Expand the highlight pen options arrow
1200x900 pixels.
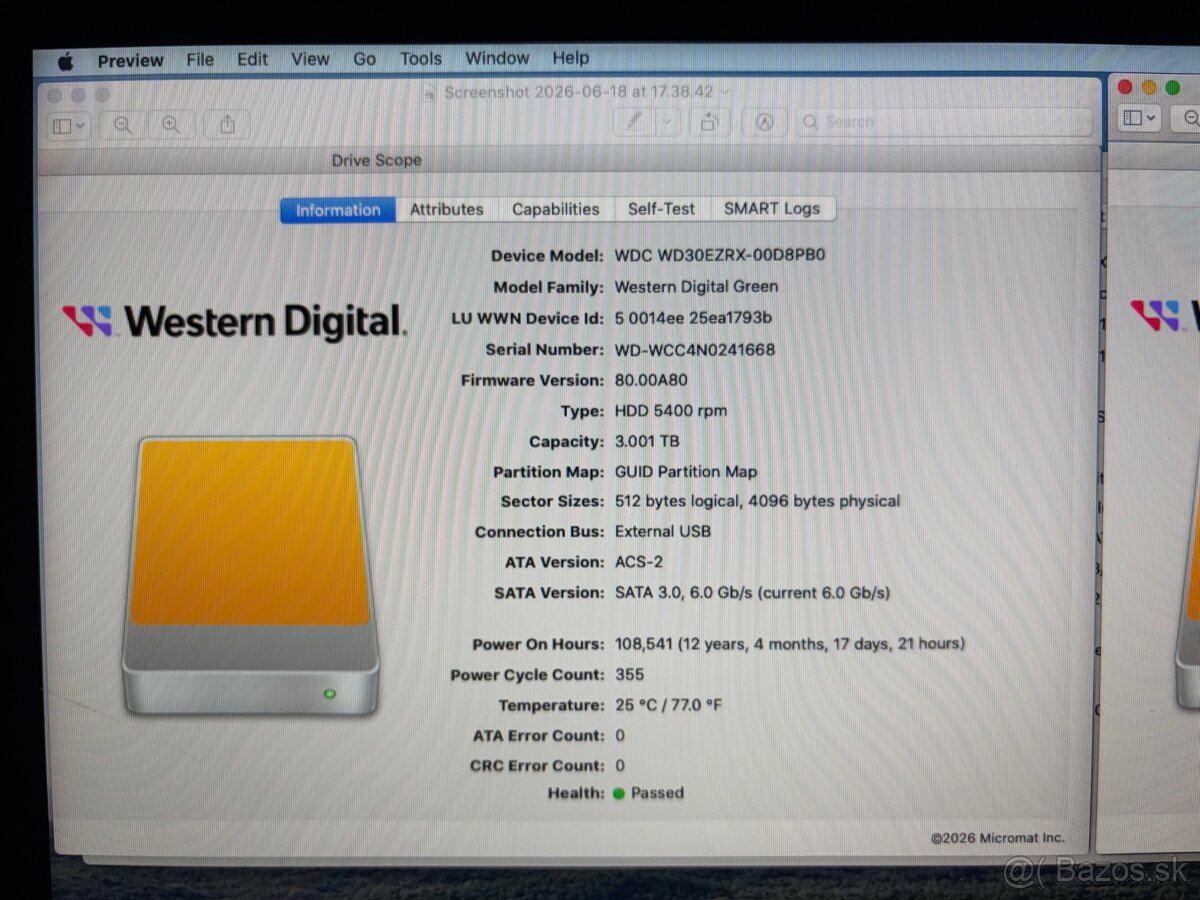[x=668, y=122]
